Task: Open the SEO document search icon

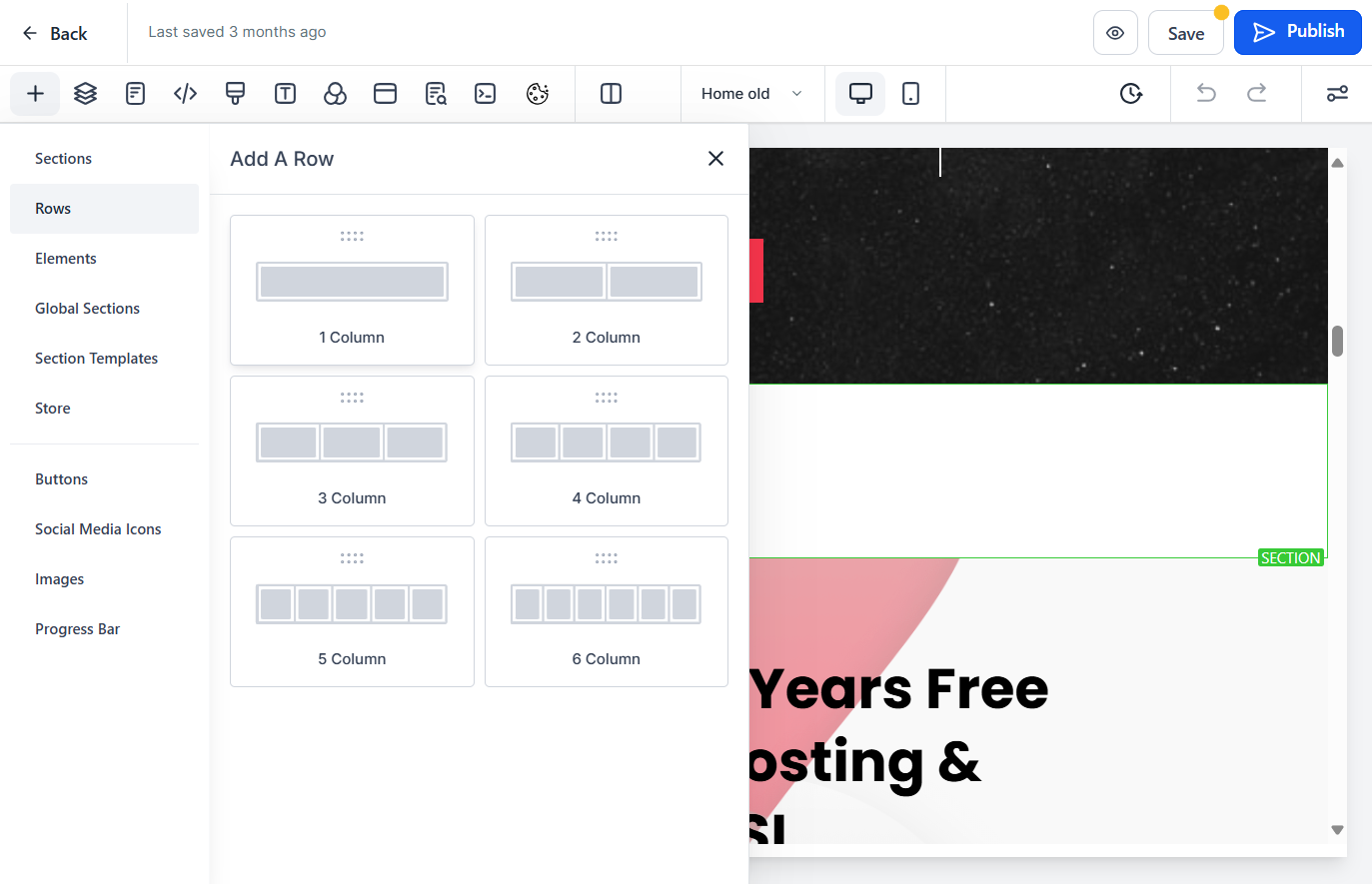Action: 436,94
